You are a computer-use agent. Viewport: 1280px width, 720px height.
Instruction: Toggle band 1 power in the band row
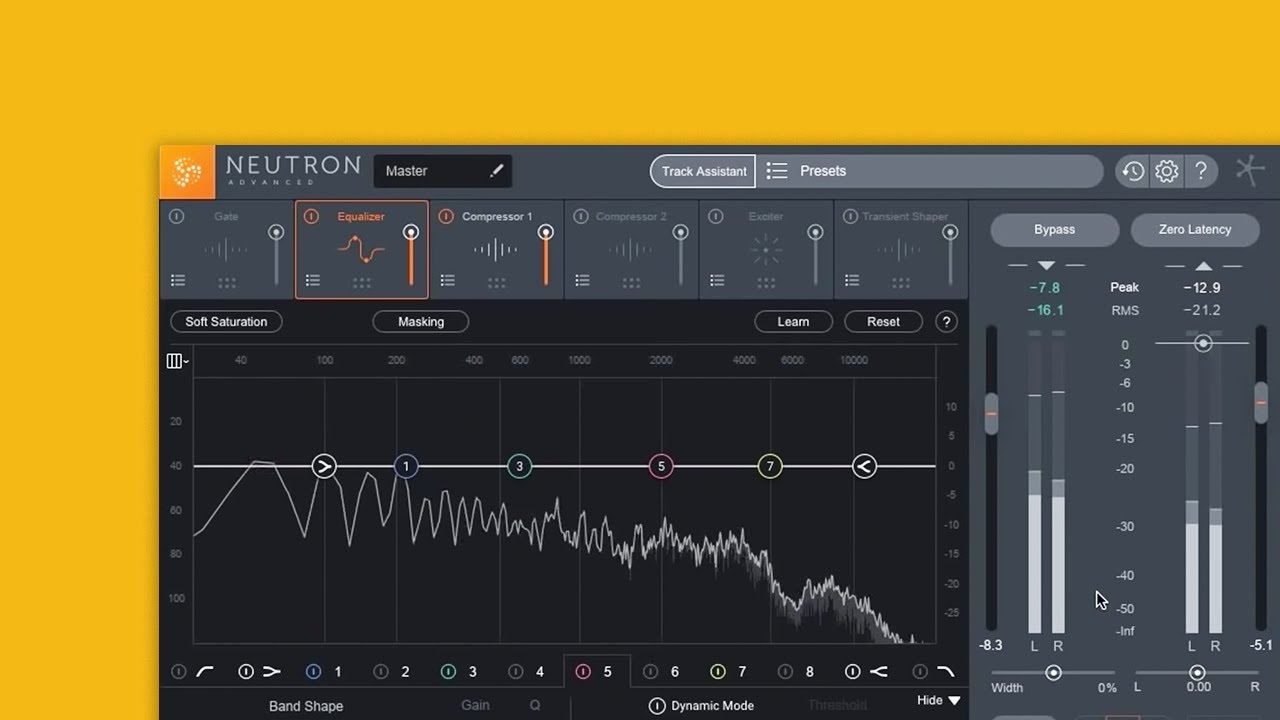(x=313, y=672)
